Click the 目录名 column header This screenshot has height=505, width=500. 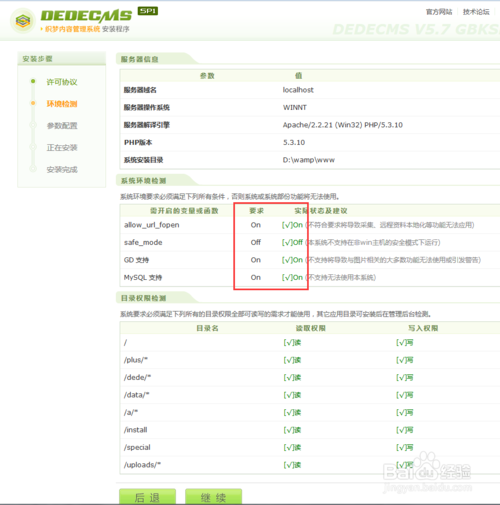point(207,328)
